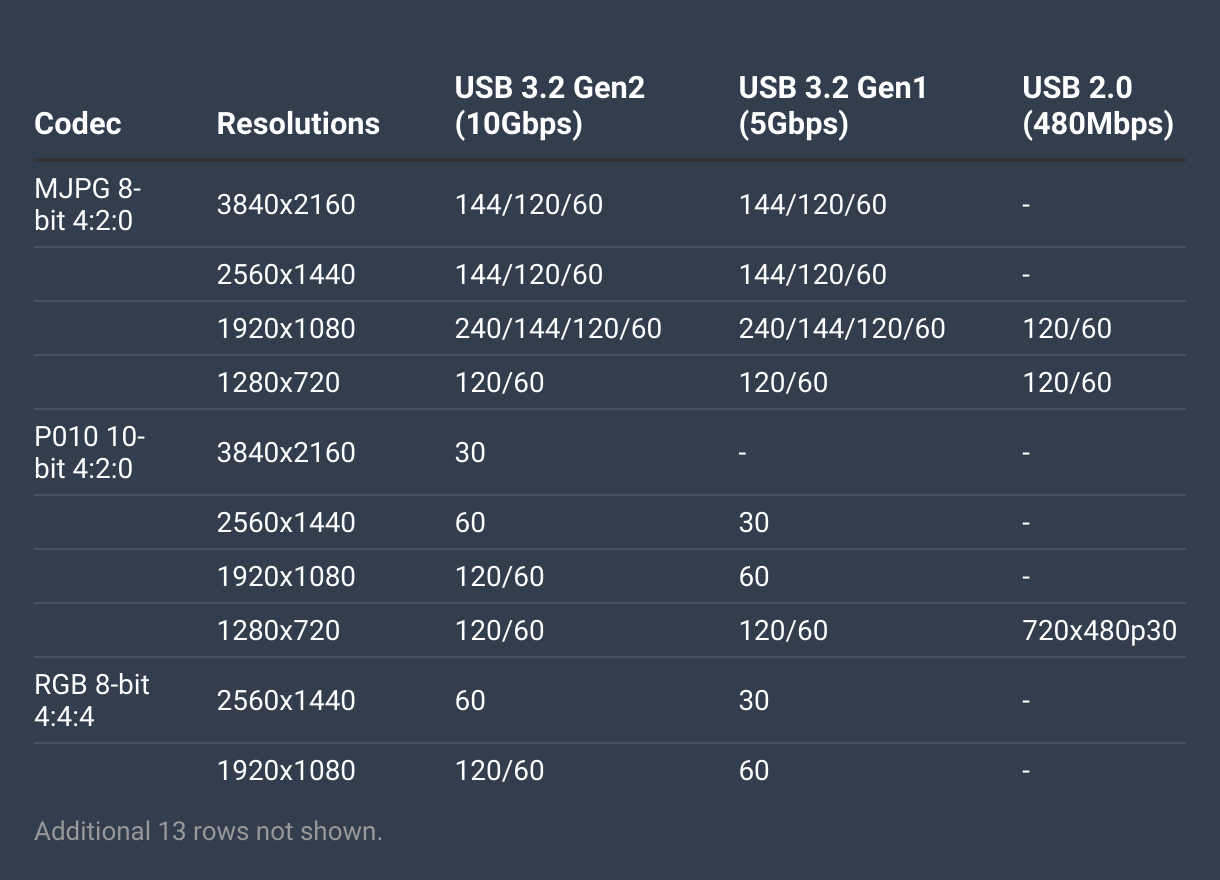The image size is (1220, 880).
Task: Select 3840x2160 resolution in the MJPG row
Action: point(286,205)
